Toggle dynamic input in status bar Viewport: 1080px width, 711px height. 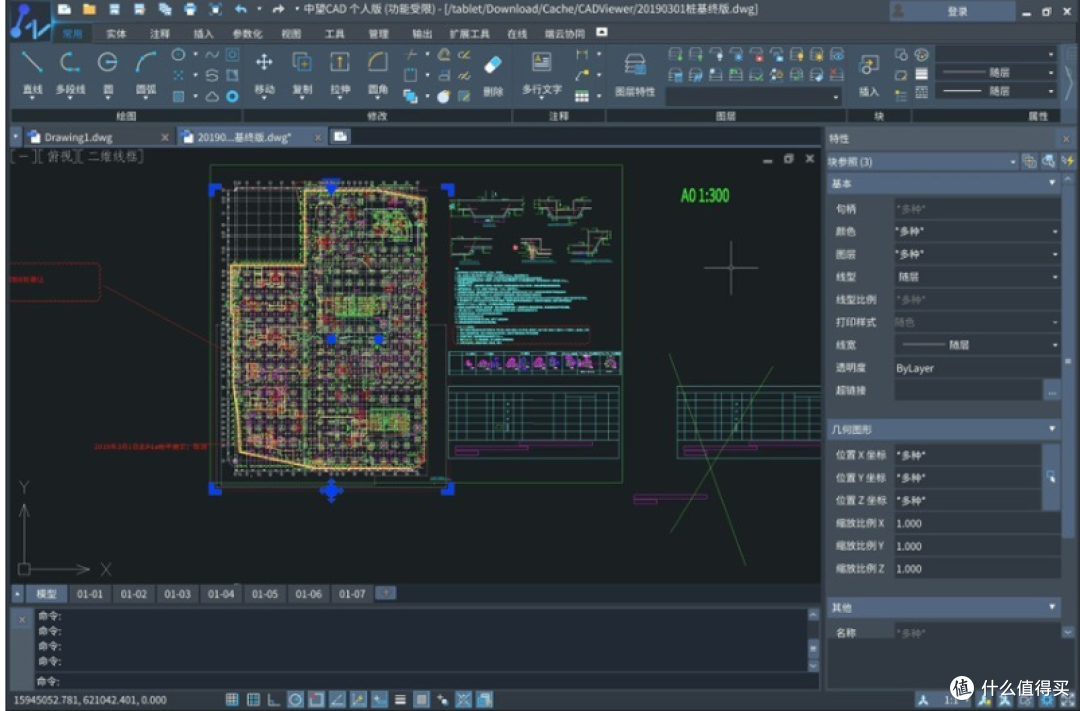click(379, 699)
